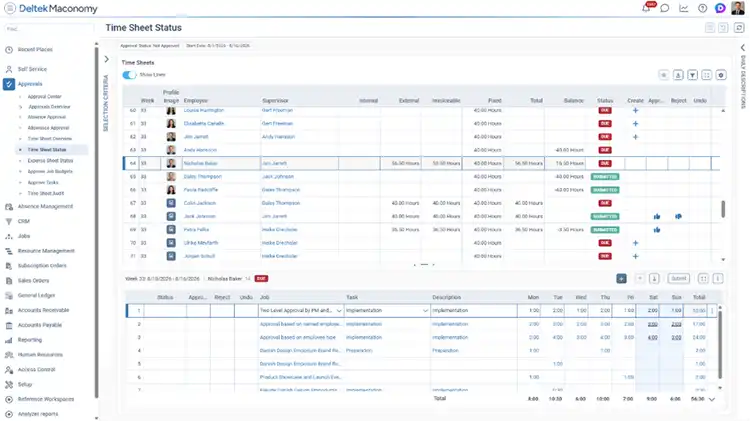The width and height of the screenshot is (750, 421).
Task: Click the filter icon in Time Sheets toolbar
Action: pyautogui.click(x=693, y=75)
